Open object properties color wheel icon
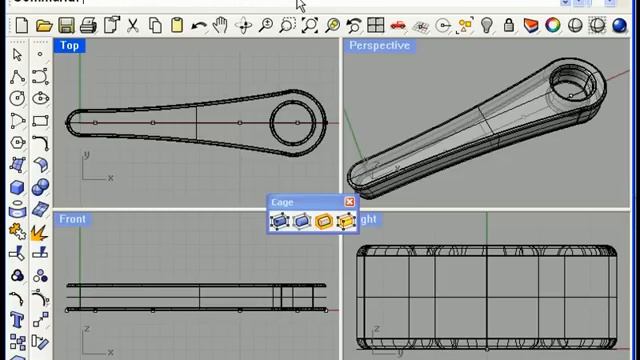 tap(553, 26)
